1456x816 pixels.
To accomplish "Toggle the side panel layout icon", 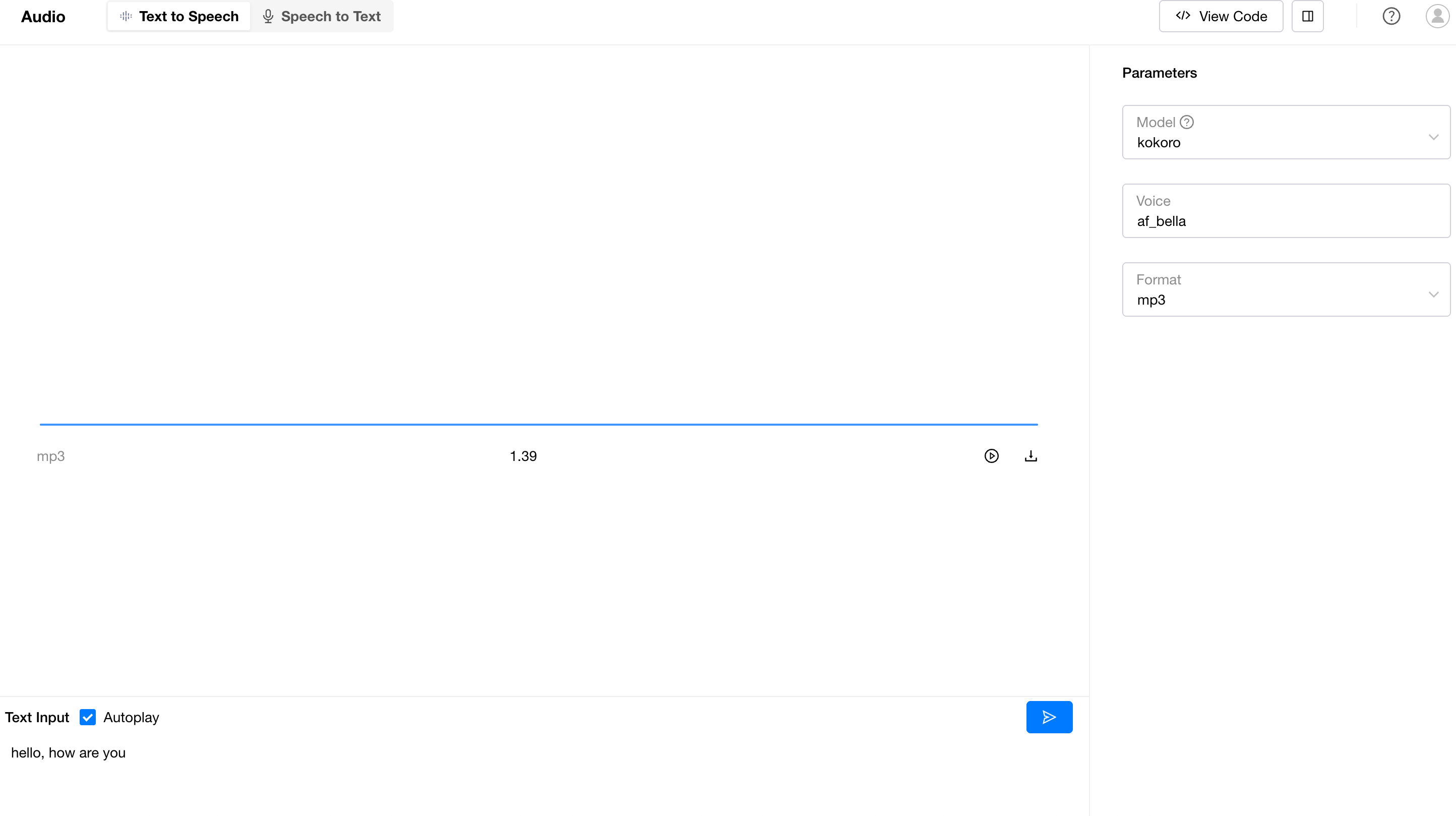I will point(1307,17).
